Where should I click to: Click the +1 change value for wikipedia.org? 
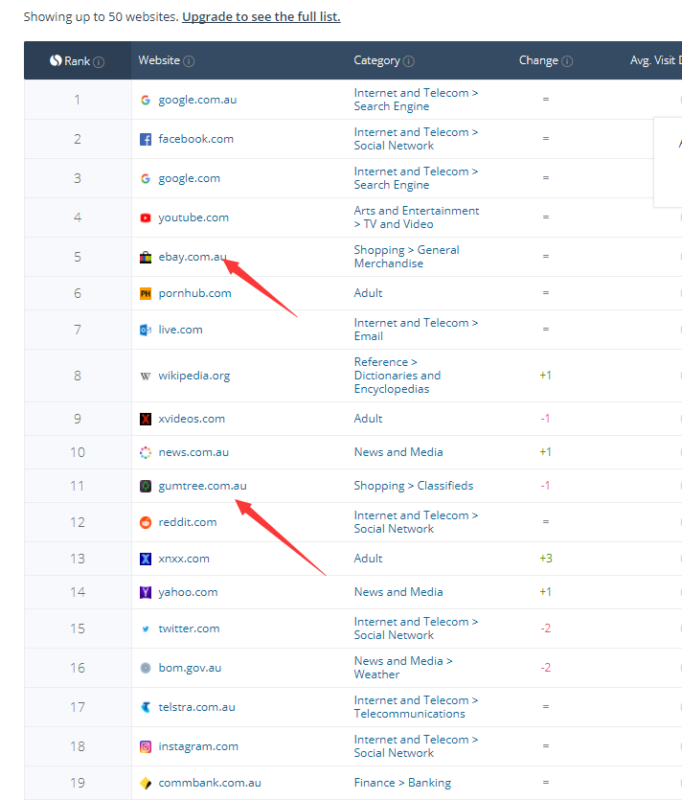point(545,376)
